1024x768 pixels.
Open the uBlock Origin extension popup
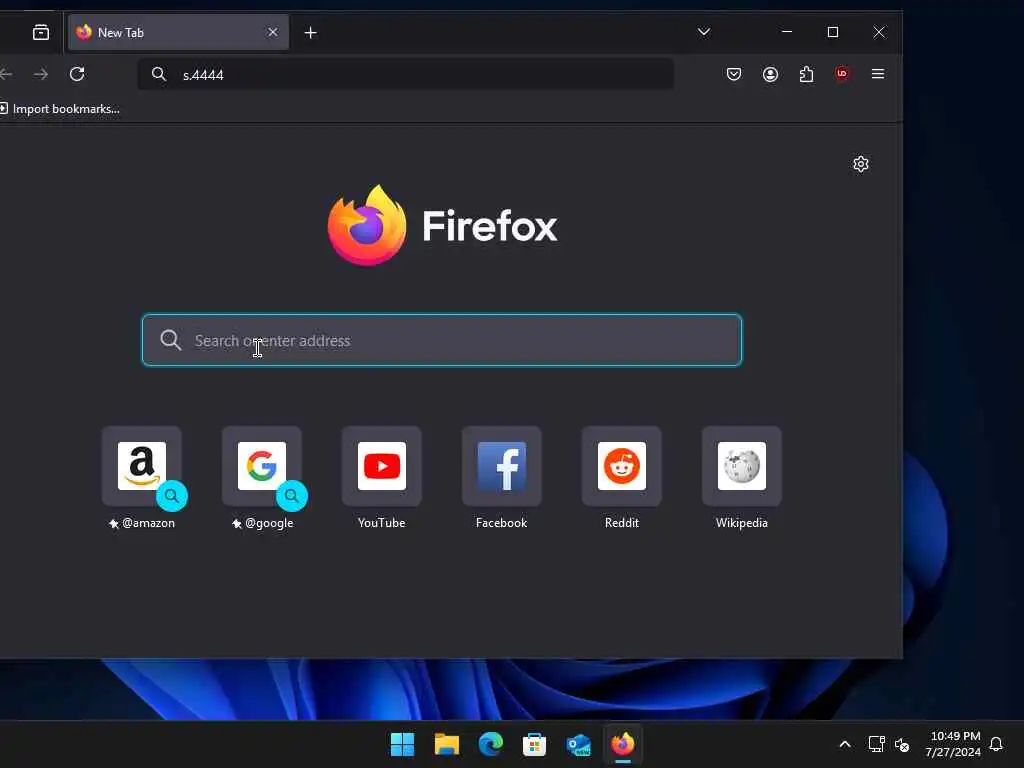(842, 74)
